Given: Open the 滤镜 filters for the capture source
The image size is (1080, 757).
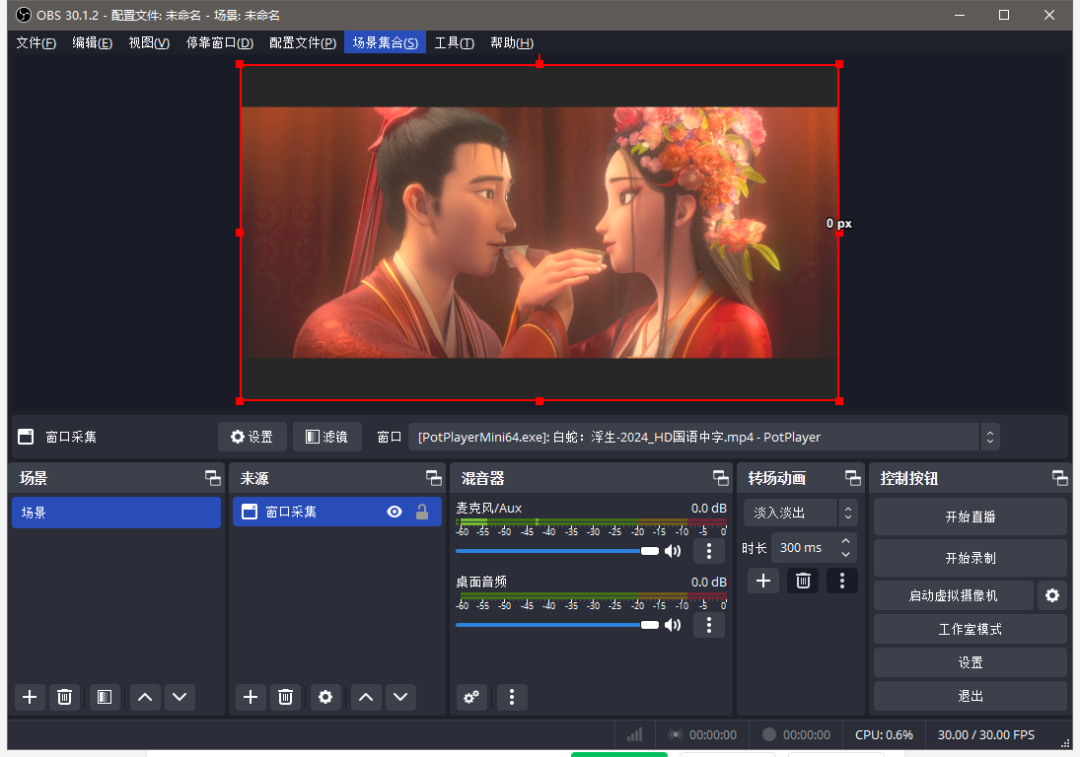Looking at the screenshot, I should 327,436.
